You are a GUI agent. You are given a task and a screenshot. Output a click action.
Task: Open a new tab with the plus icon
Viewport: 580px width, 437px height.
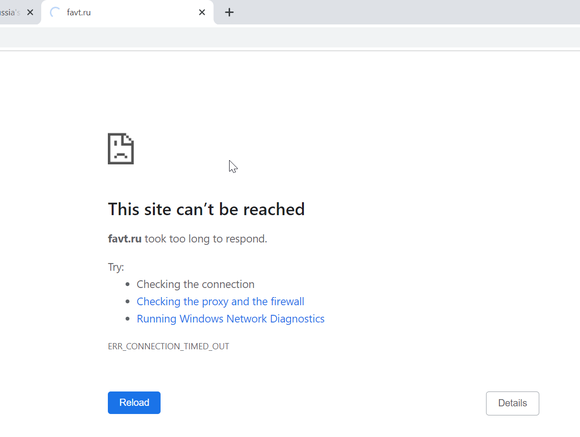[229, 13]
